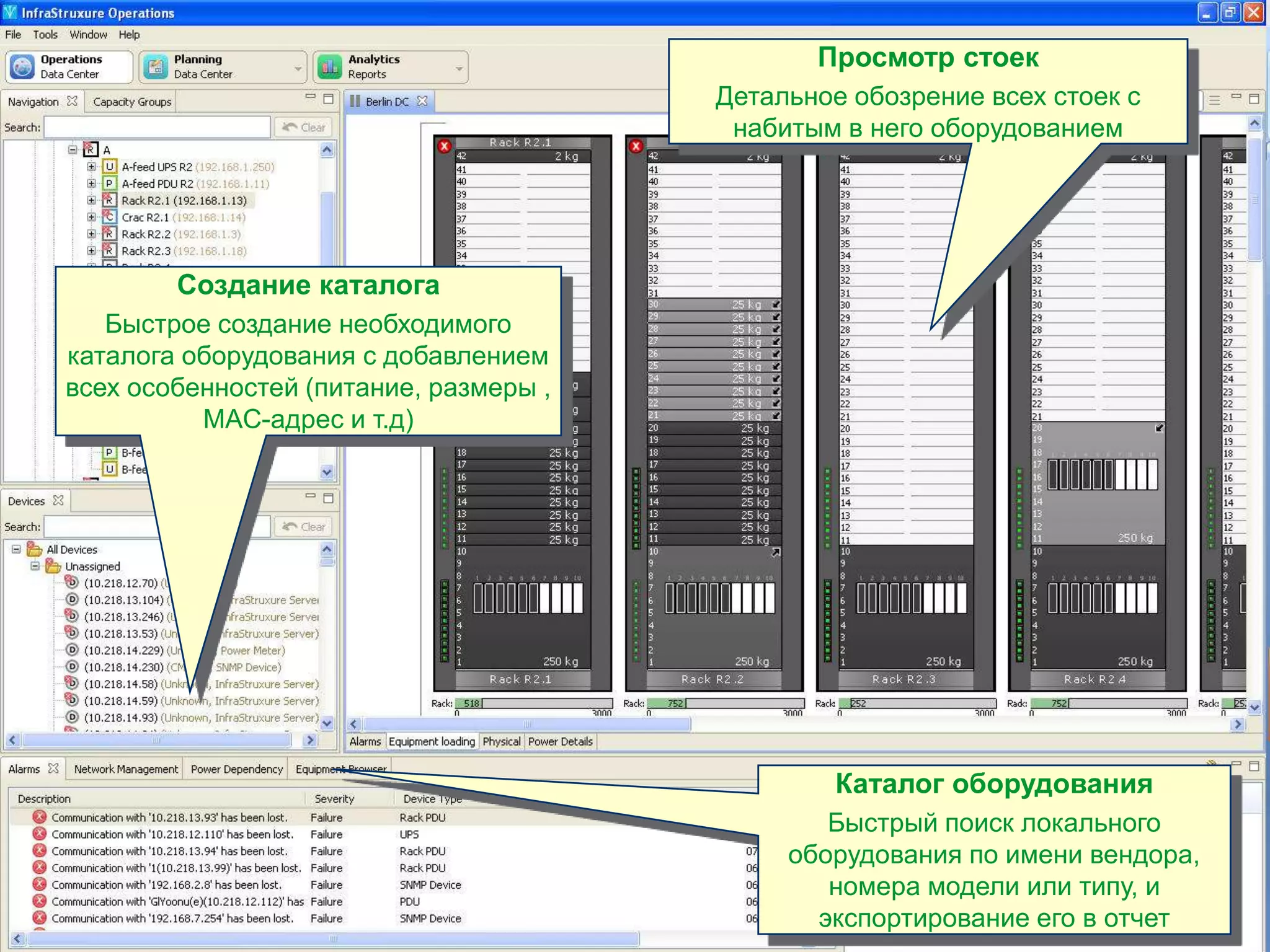Screen dimensions: 1270x952
Task: Clear the Devices search field
Action: click(304, 527)
